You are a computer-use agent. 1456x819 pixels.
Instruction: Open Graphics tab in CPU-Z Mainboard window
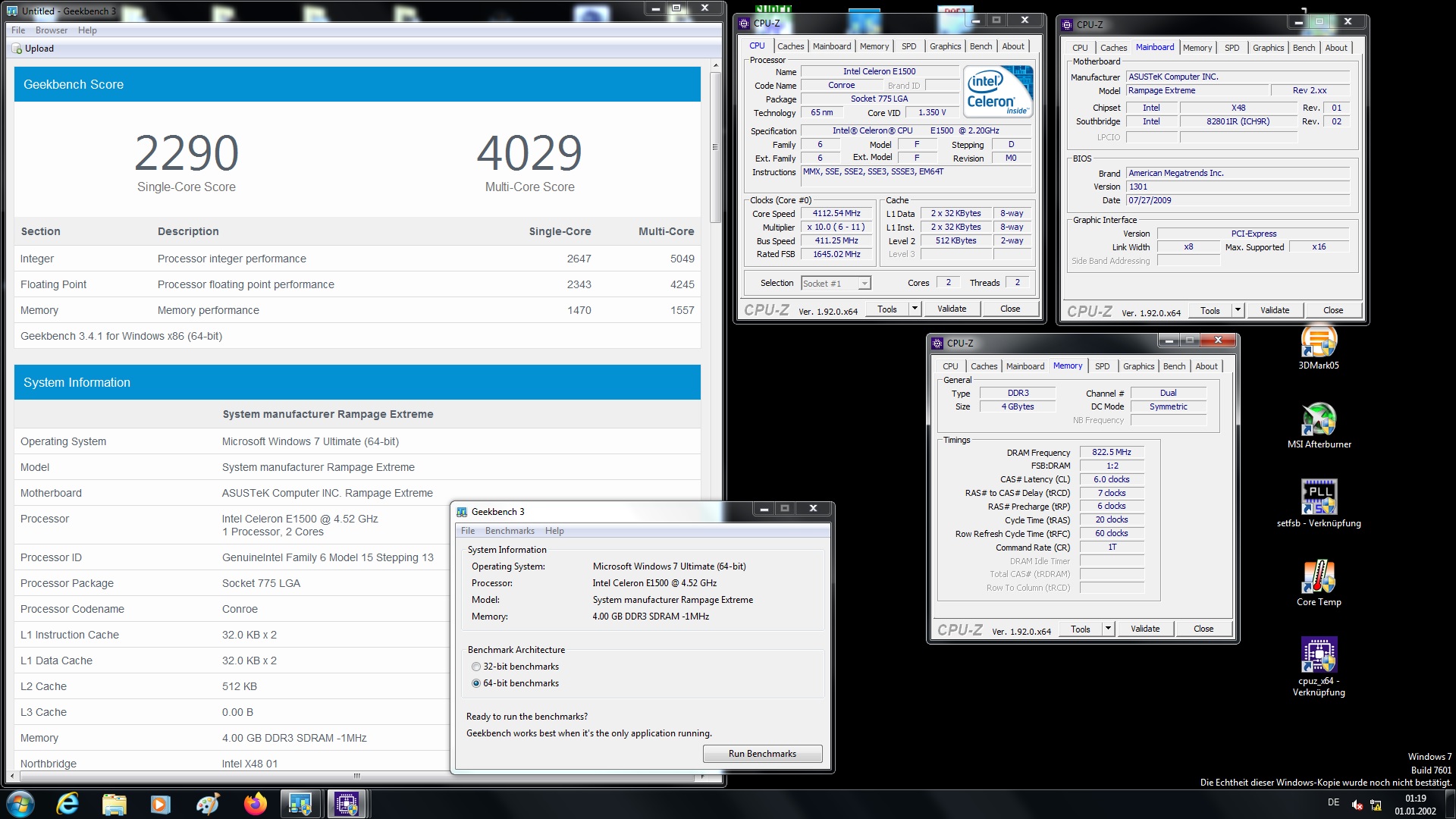coord(1268,48)
